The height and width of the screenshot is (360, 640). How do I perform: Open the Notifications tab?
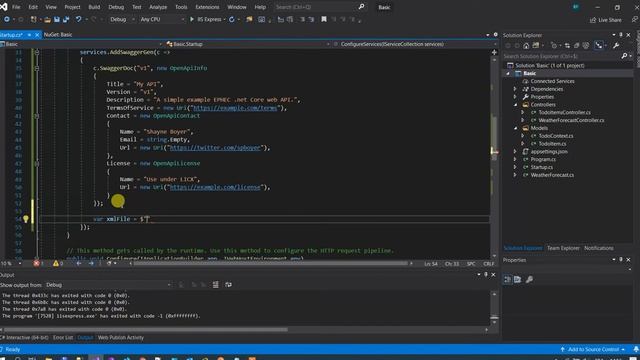coord(599,248)
